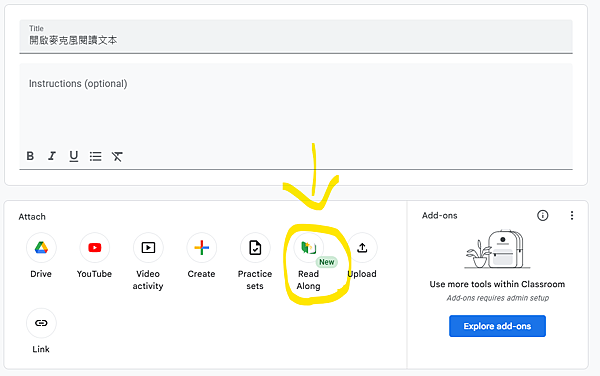This screenshot has width=600, height=376.
Task: Toggle italic text formatting
Action: pyautogui.click(x=52, y=156)
